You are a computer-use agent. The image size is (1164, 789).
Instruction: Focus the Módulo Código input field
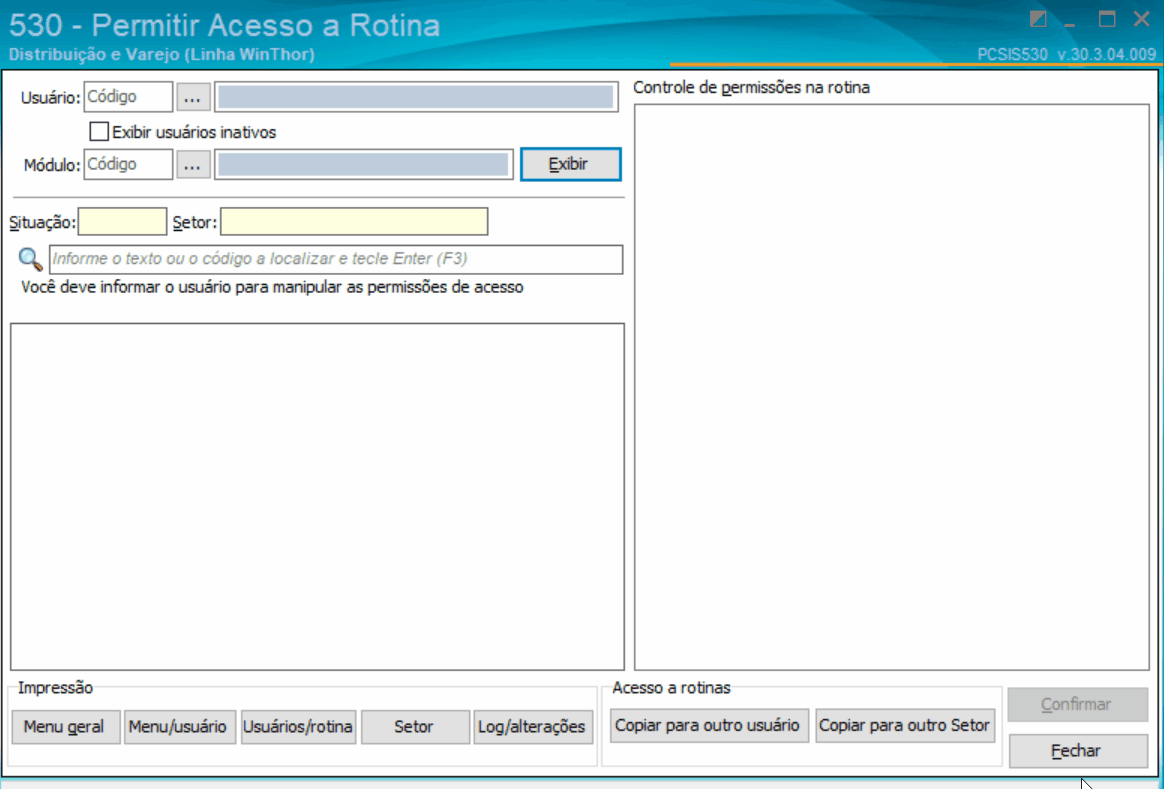(x=128, y=165)
